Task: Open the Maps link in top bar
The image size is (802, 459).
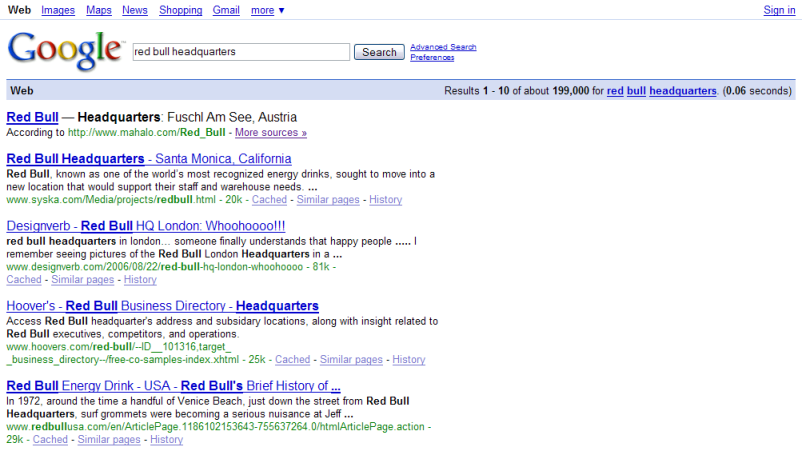Action: [99, 10]
